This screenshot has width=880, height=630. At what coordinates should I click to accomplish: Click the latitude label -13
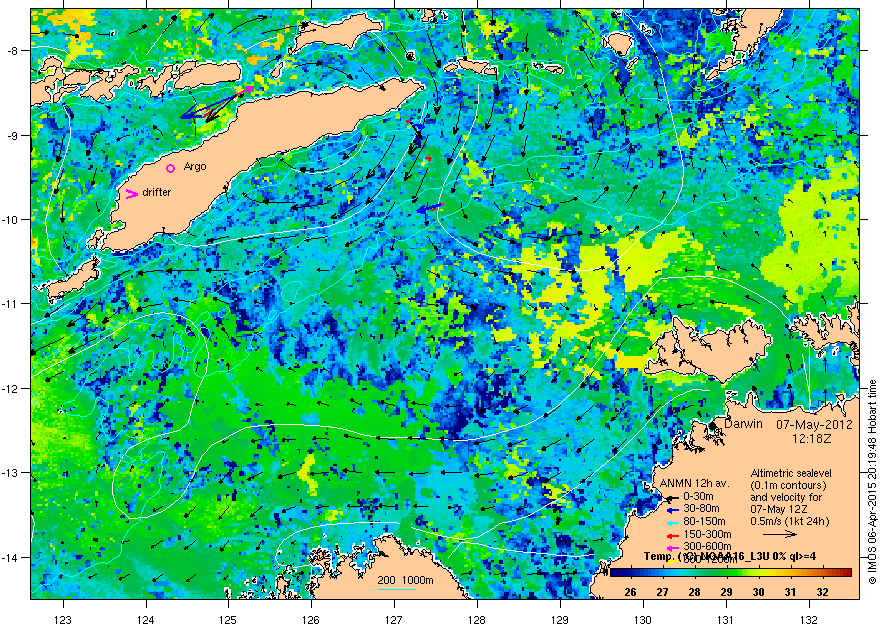point(11,473)
